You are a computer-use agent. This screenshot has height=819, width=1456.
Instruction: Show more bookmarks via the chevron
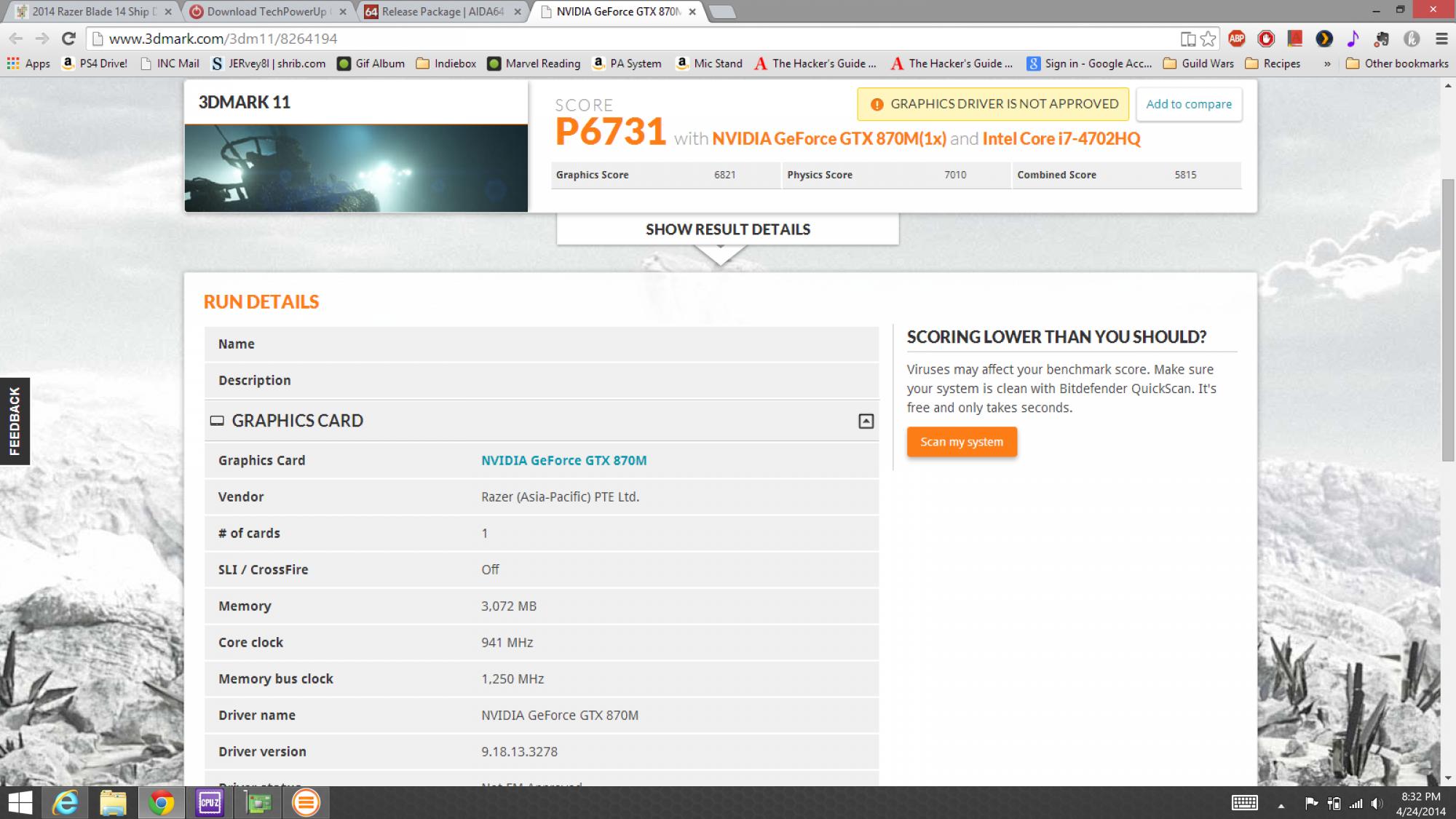pyautogui.click(x=1327, y=63)
